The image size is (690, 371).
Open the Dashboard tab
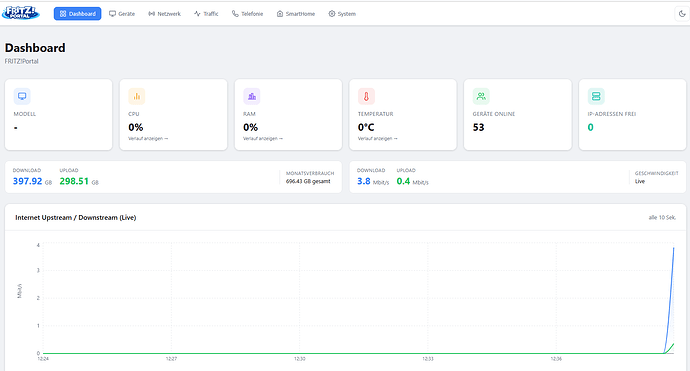point(77,14)
